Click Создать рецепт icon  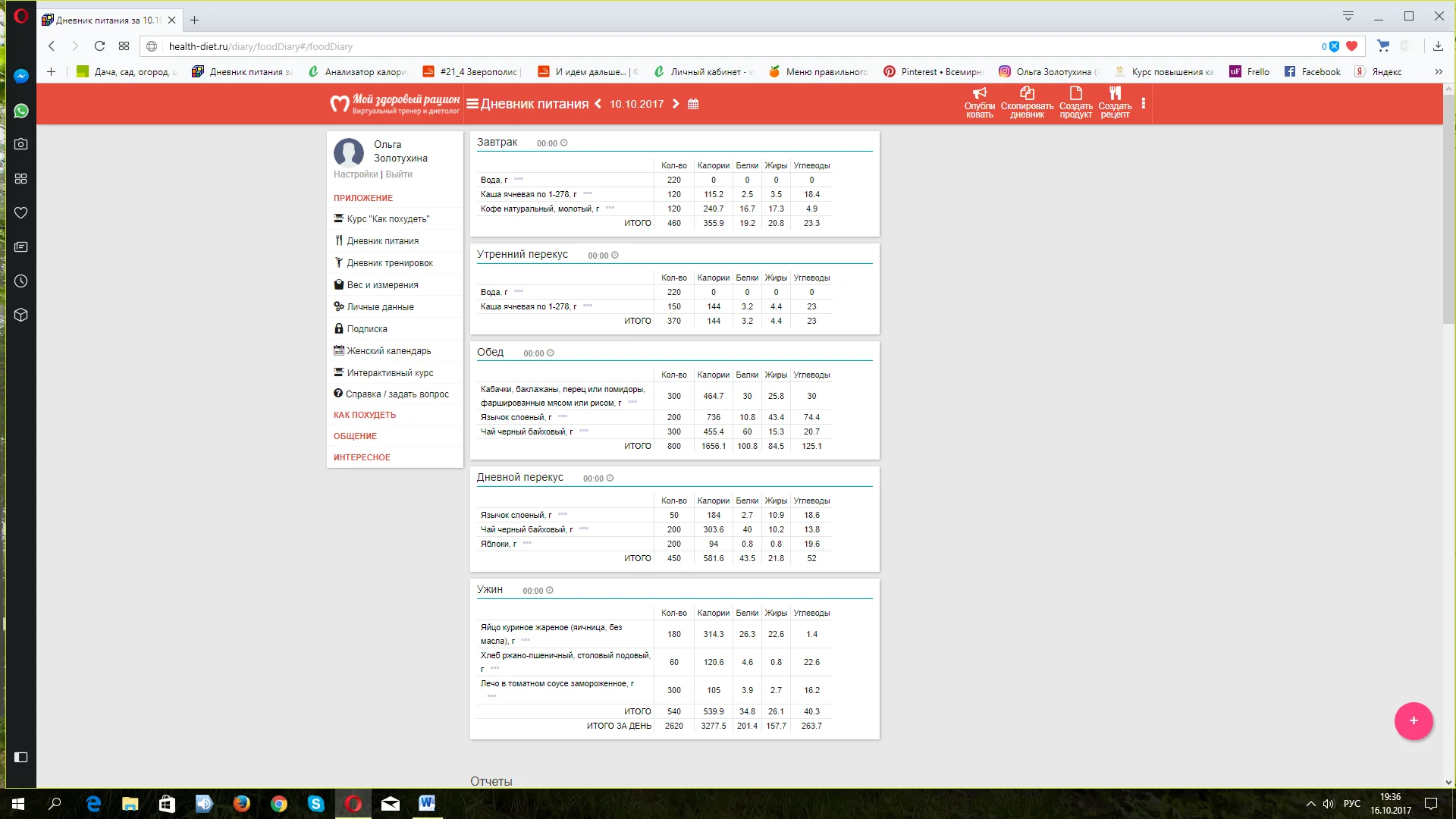pyautogui.click(x=1115, y=93)
